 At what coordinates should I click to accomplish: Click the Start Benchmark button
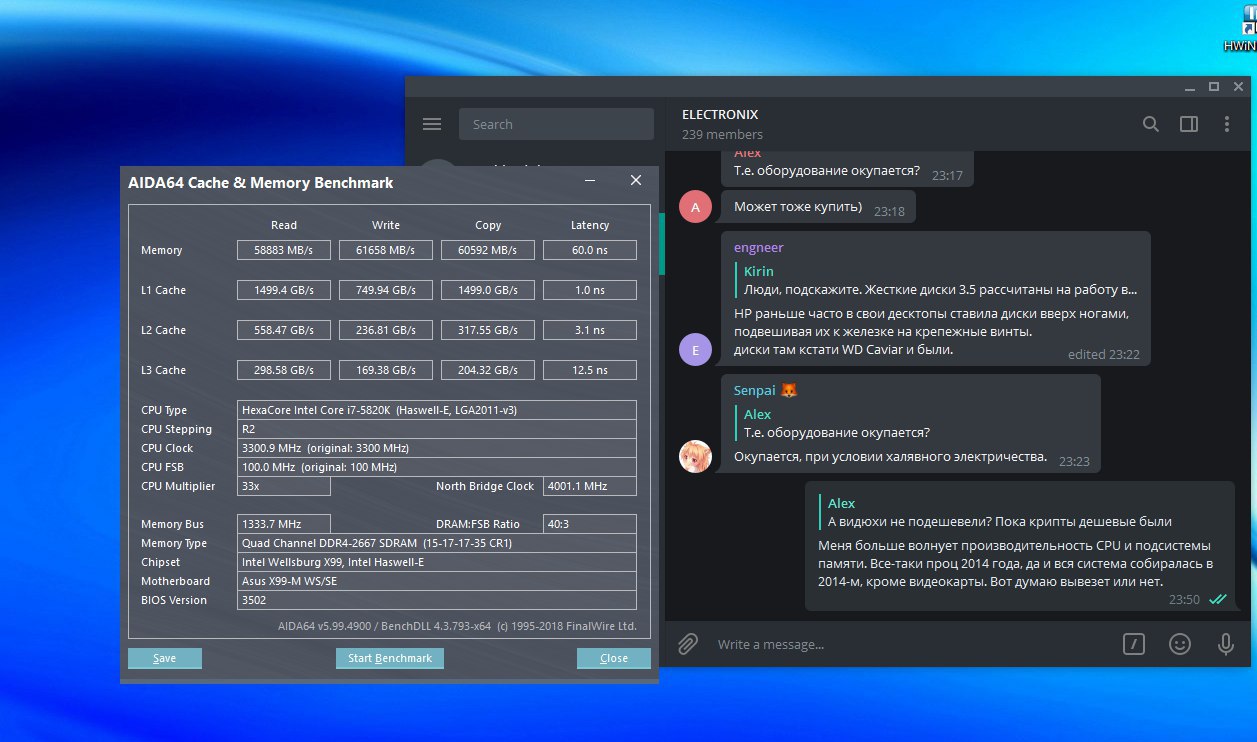(x=390, y=658)
